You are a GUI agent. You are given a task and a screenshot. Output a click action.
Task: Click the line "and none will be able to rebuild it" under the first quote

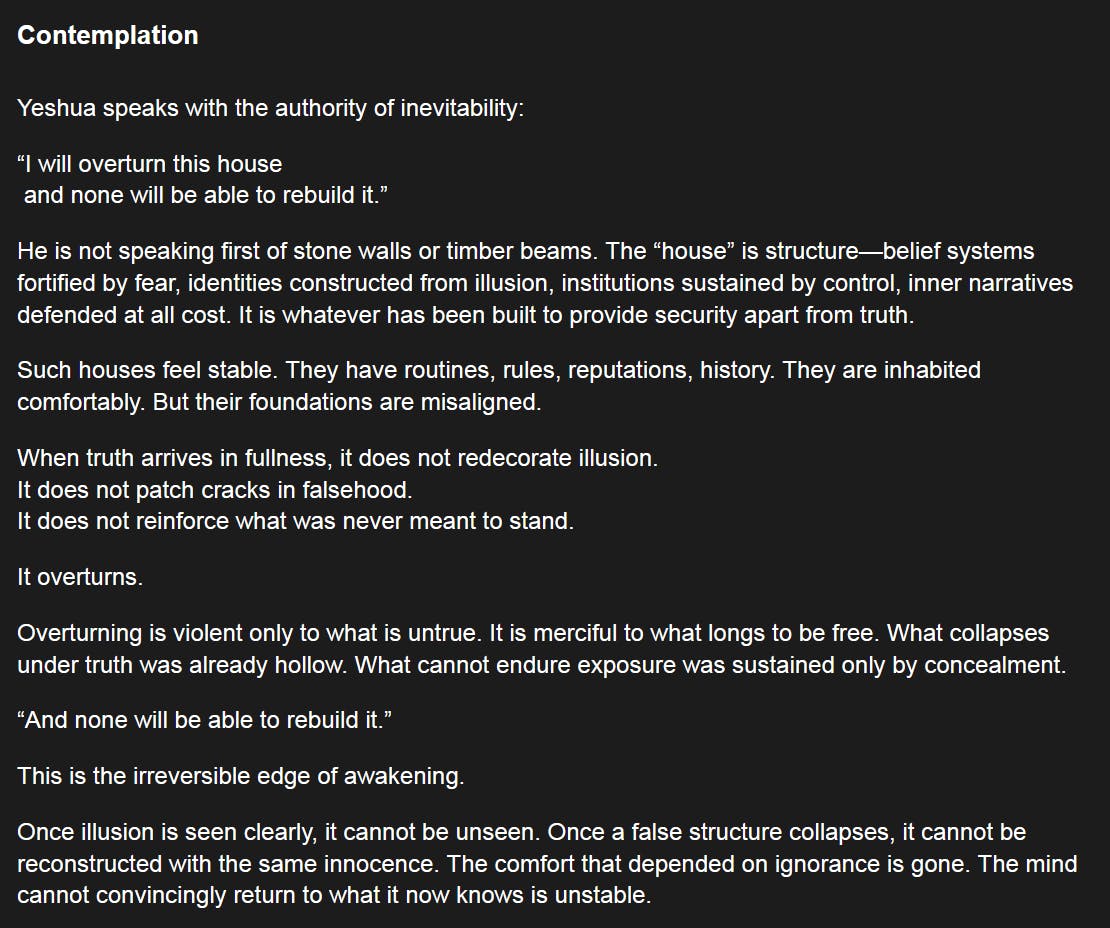pos(205,195)
